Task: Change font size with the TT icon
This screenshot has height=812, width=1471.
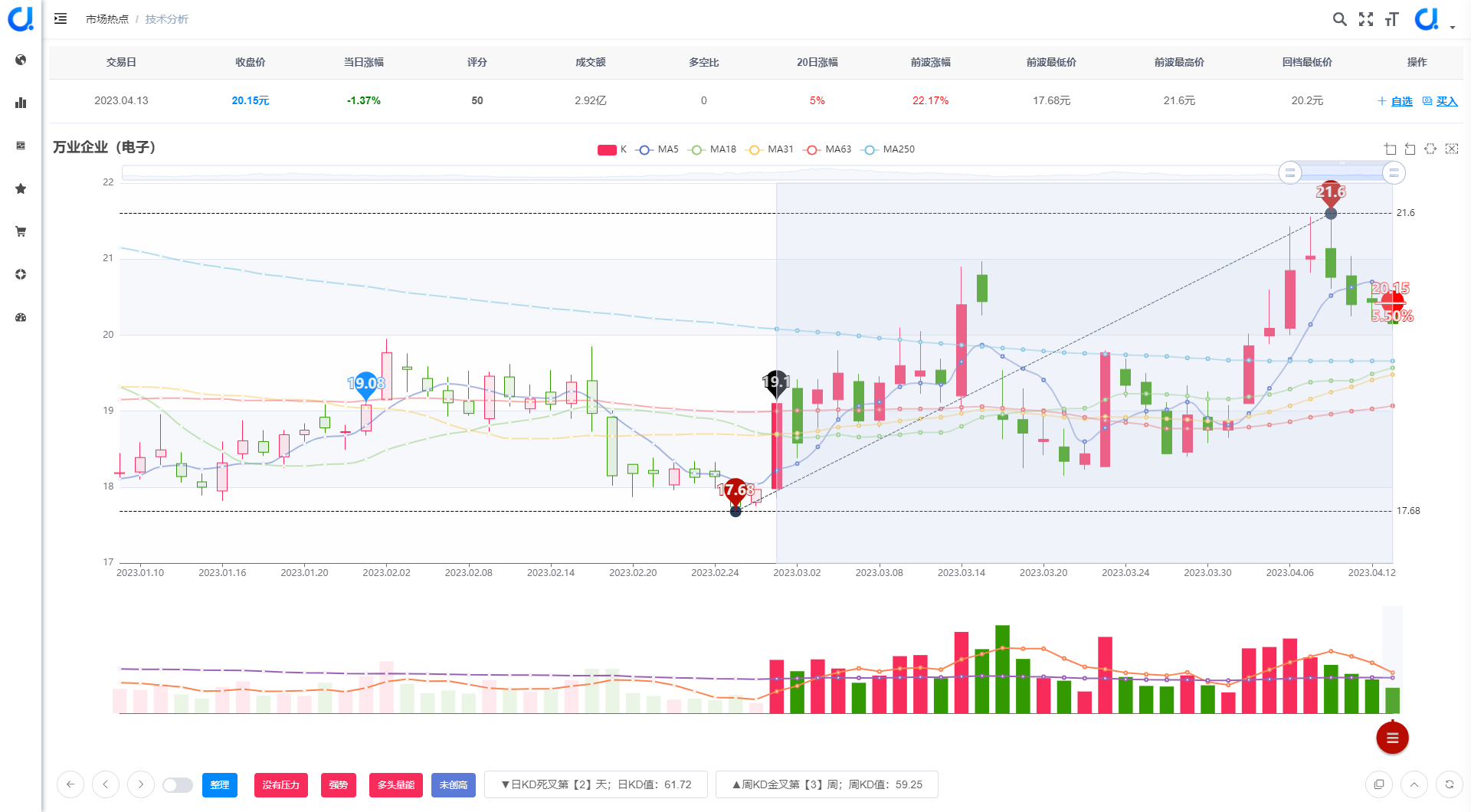Action: pos(1392,19)
